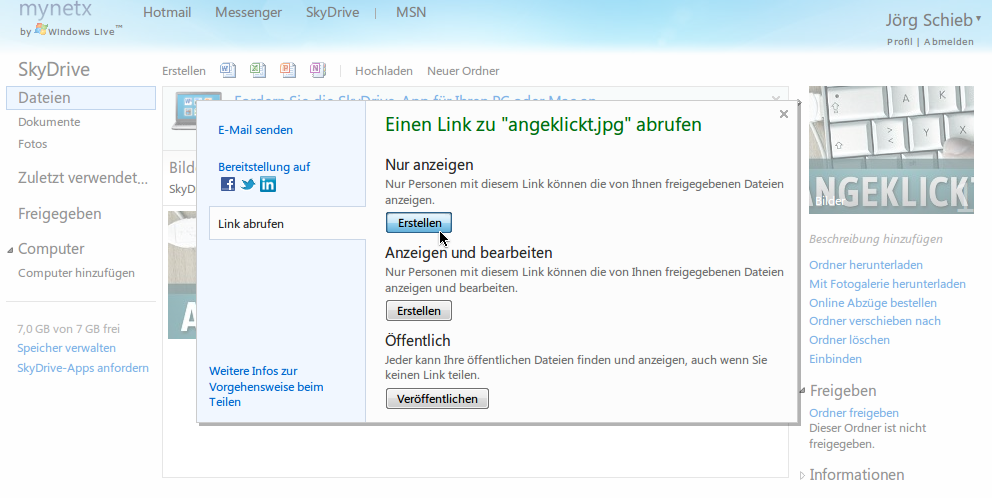
Task: Share via the Facebook icon
Action: pos(228,184)
